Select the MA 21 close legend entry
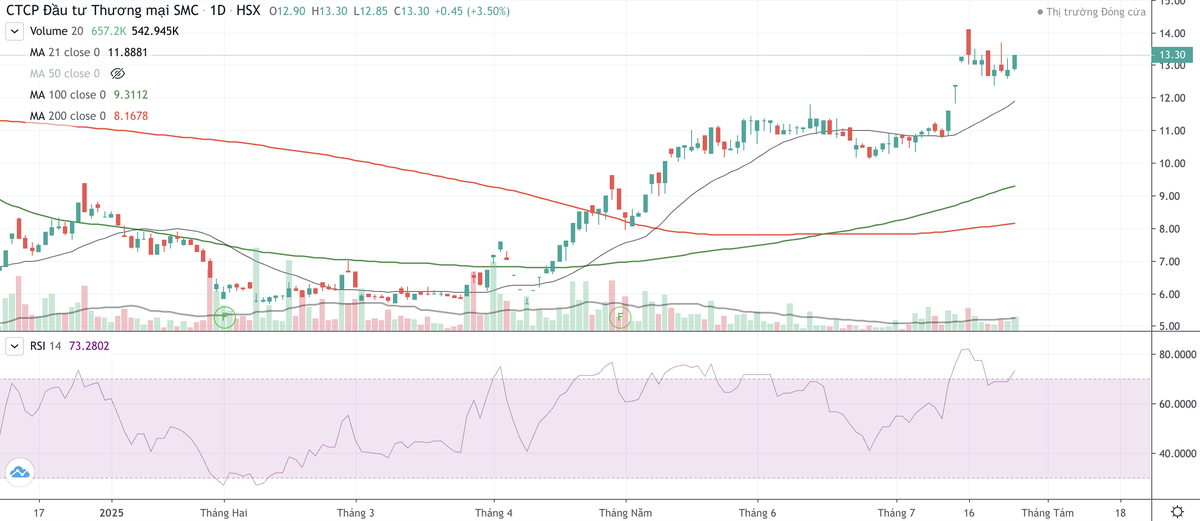Viewport: 1200px width, 521px height. click(x=65, y=52)
